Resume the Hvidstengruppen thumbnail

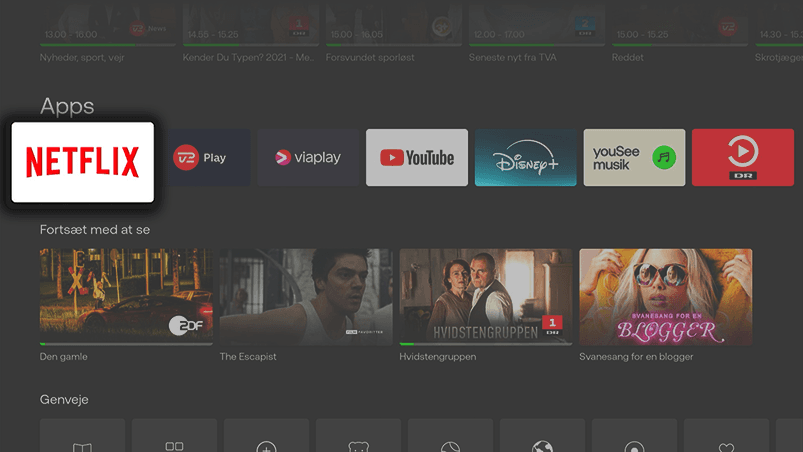[485, 296]
